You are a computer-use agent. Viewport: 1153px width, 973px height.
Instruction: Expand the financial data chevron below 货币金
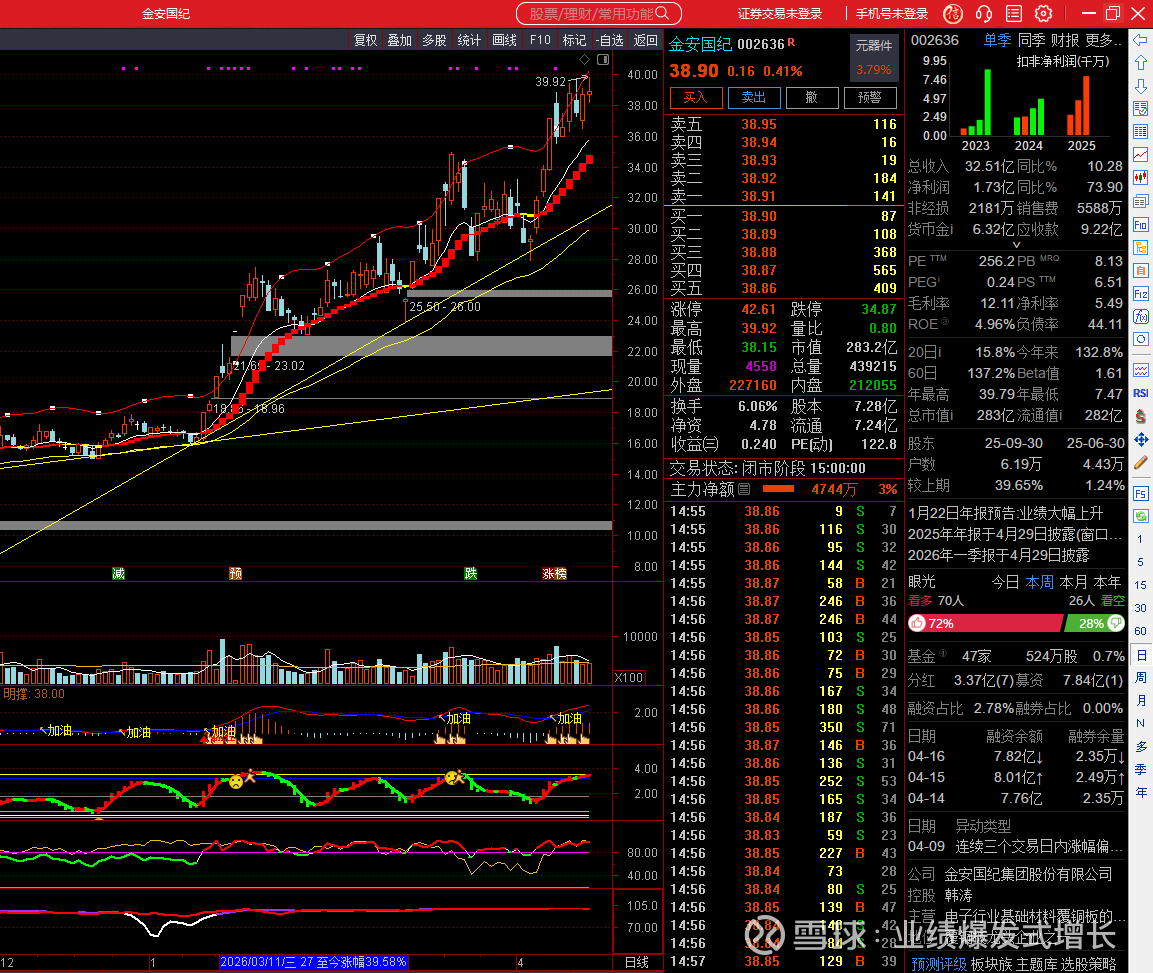pos(1016,245)
